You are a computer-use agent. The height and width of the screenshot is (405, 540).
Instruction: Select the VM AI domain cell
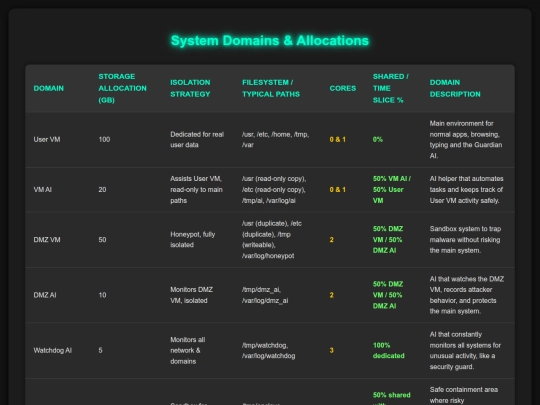click(x=42, y=190)
